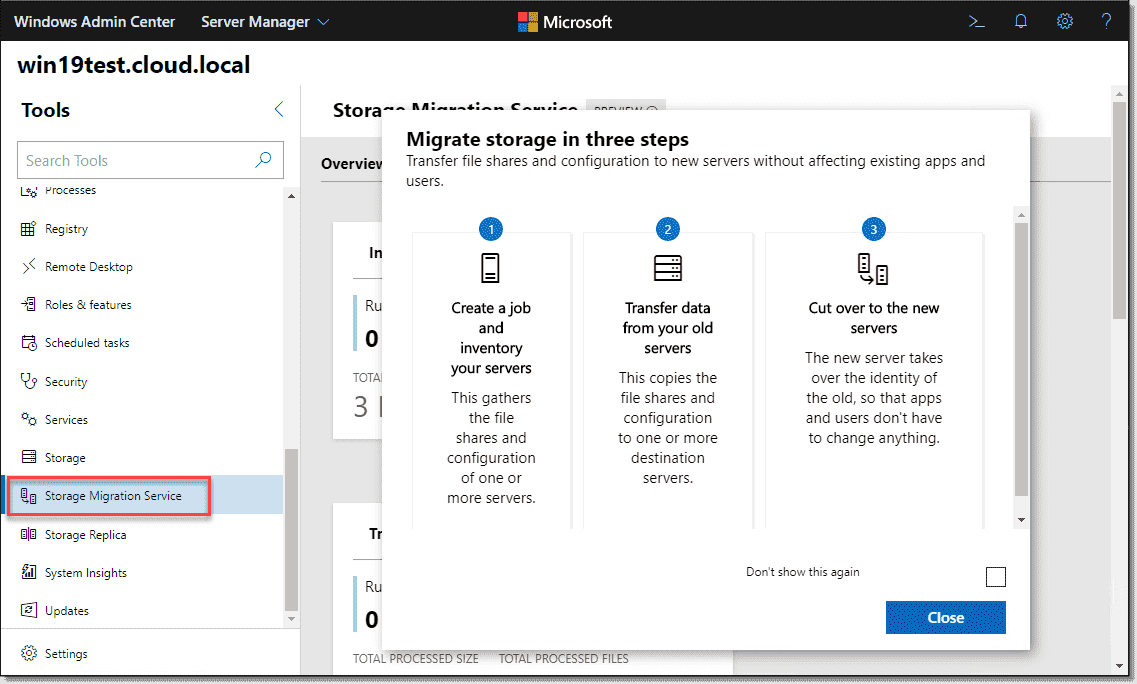Launch the PowerShell console from the top bar
Image resolution: width=1137 pixels, height=684 pixels.
click(x=976, y=20)
